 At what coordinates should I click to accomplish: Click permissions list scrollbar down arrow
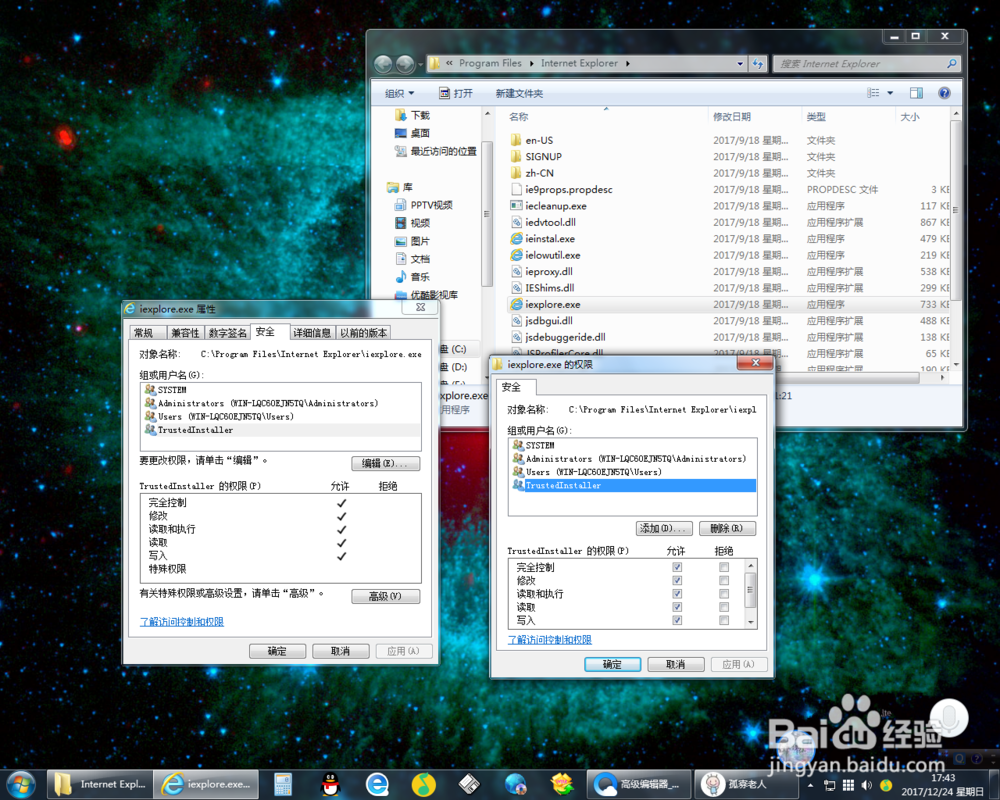click(x=751, y=622)
